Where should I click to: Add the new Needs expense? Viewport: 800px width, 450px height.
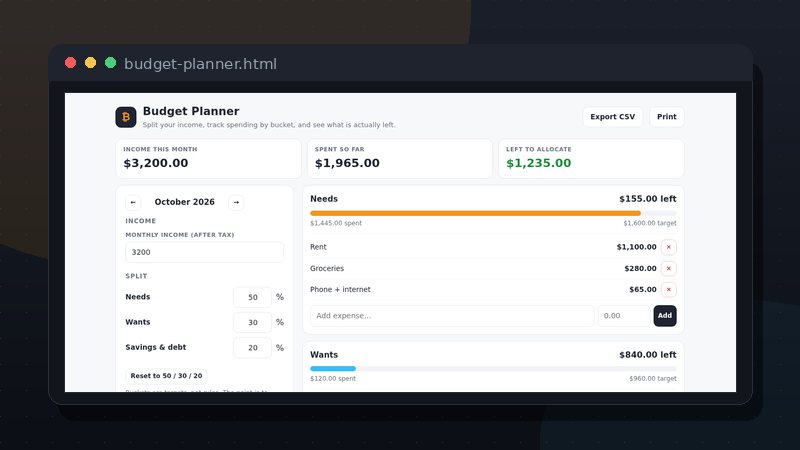(664, 316)
